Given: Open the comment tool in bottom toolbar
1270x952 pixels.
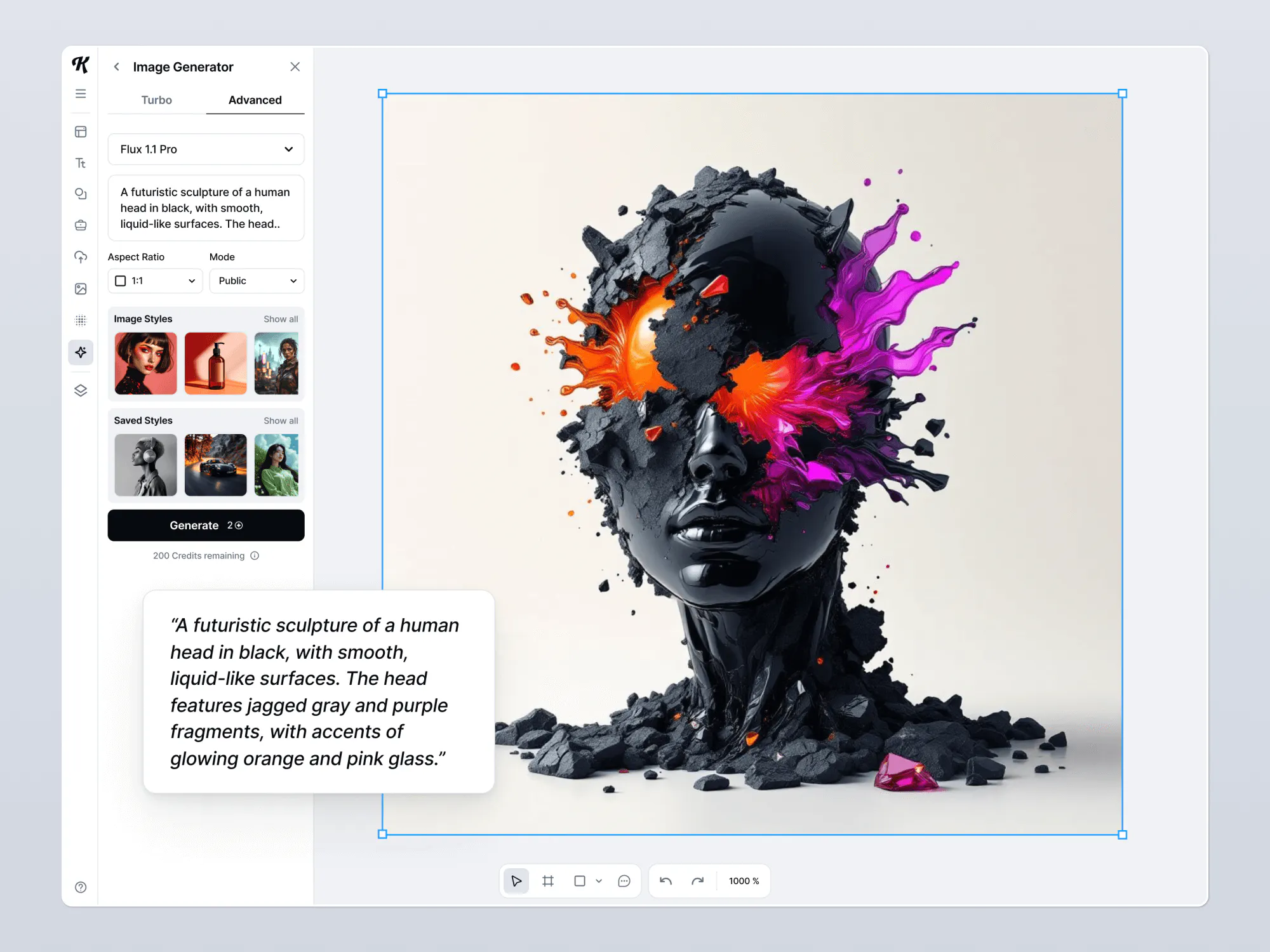Looking at the screenshot, I should click(x=624, y=881).
